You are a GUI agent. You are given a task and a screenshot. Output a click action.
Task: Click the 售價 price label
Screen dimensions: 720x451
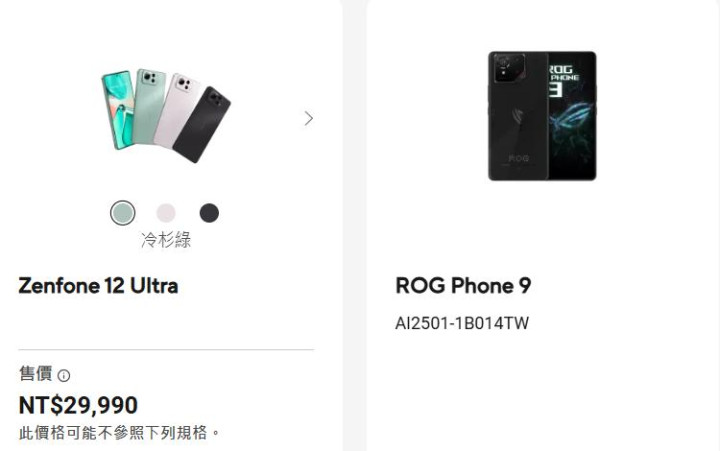[x=35, y=373]
